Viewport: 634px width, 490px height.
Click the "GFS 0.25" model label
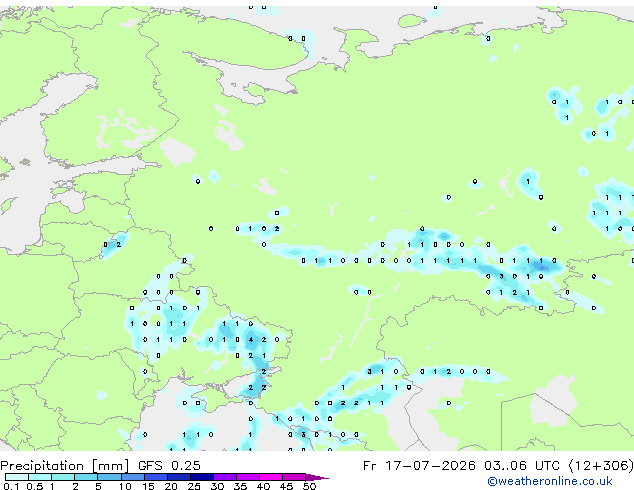169,466
